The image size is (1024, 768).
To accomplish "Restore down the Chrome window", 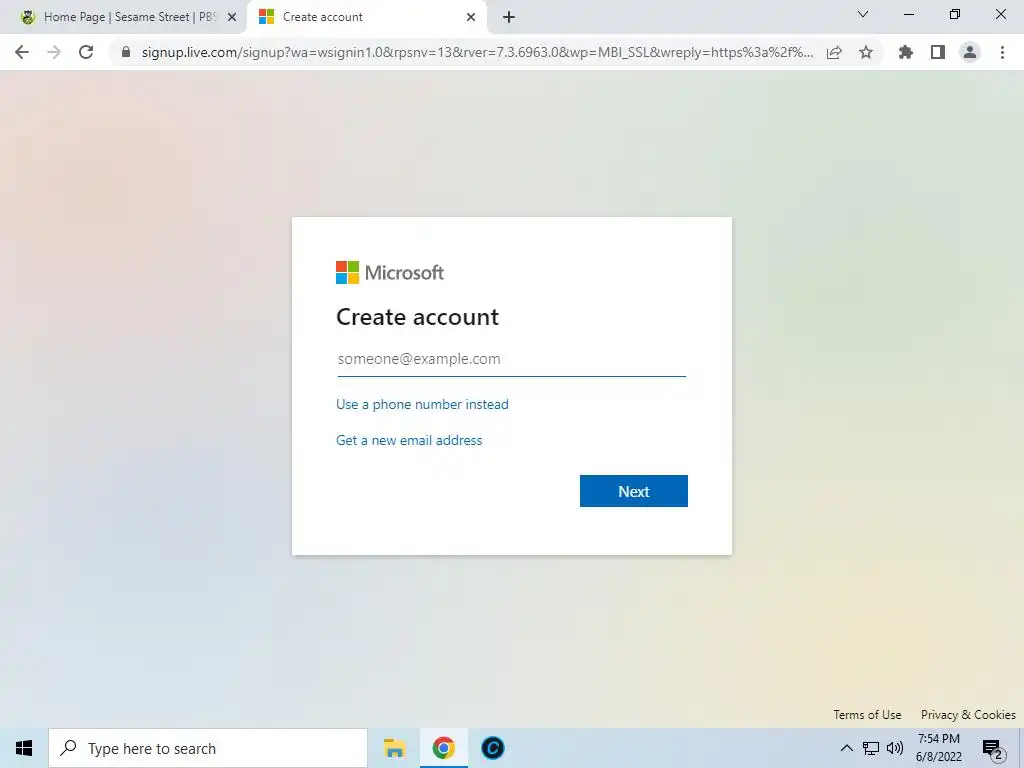I will click(955, 14).
